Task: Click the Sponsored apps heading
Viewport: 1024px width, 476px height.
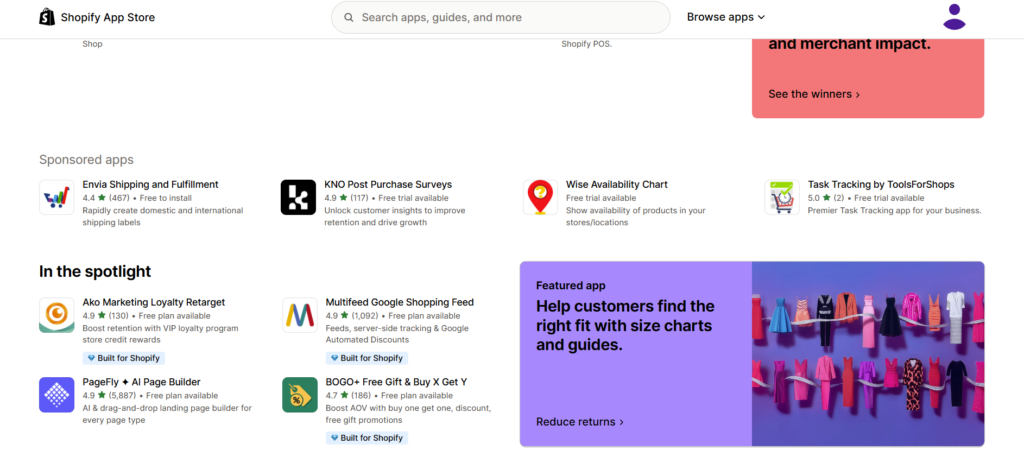Action: pos(86,160)
